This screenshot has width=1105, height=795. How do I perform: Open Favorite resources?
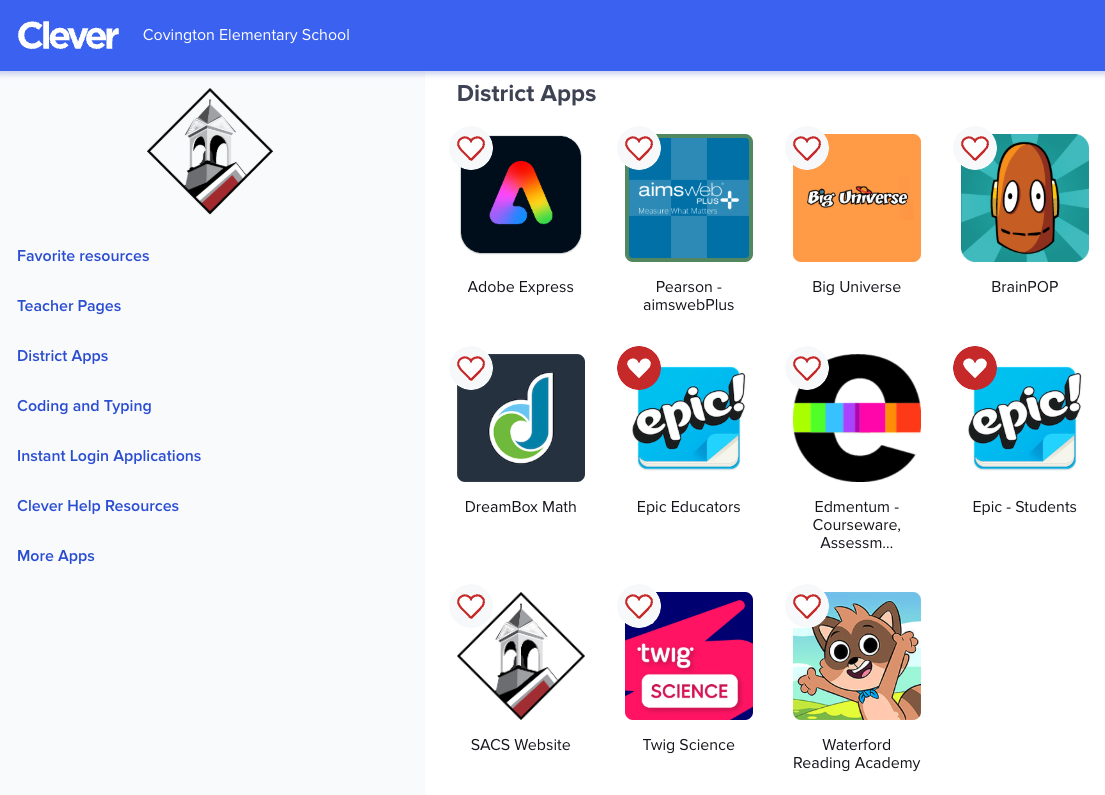(83, 256)
